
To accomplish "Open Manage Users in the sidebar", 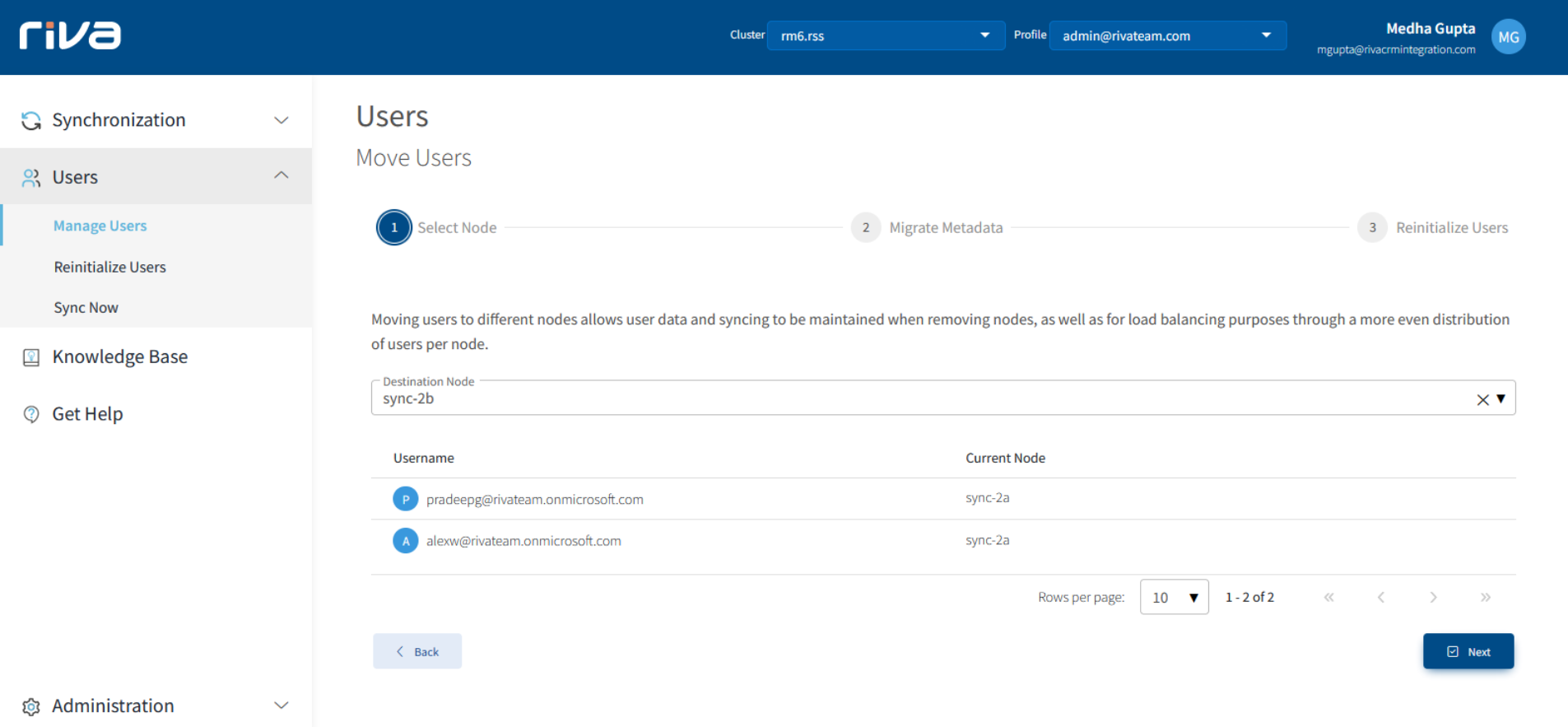I will (100, 226).
